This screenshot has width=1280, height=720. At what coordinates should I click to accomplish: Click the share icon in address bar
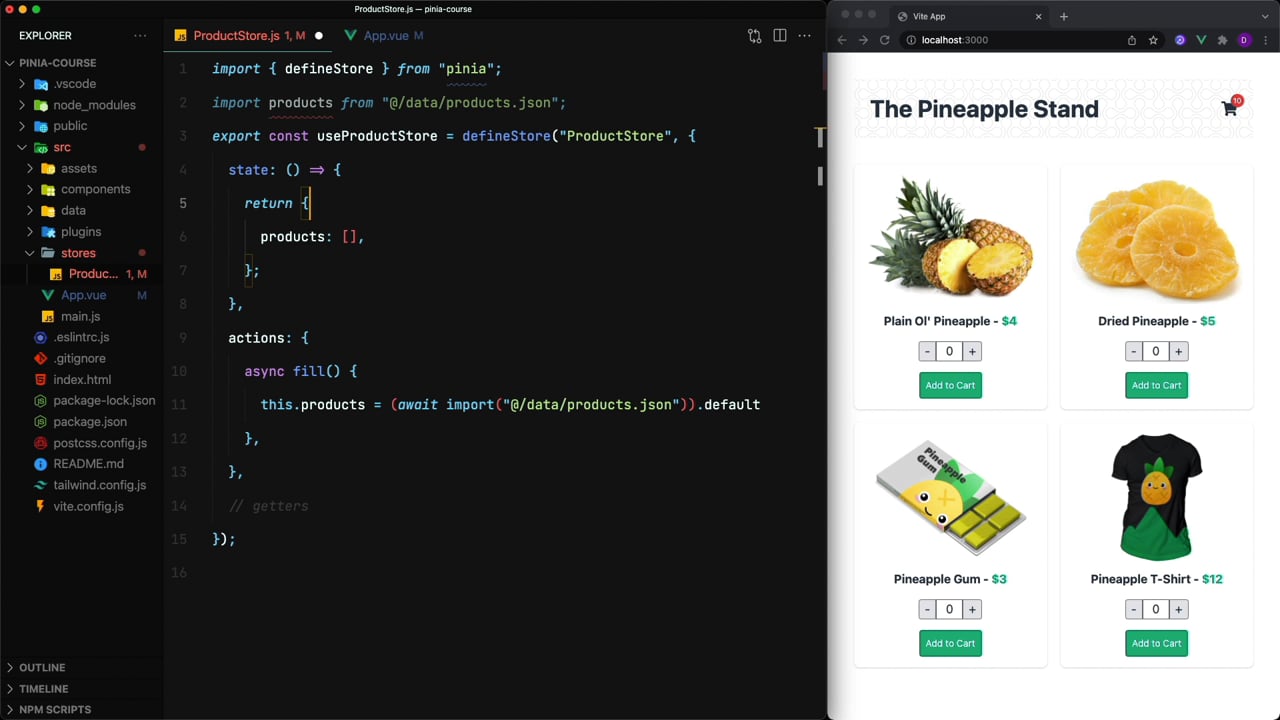(x=1132, y=40)
